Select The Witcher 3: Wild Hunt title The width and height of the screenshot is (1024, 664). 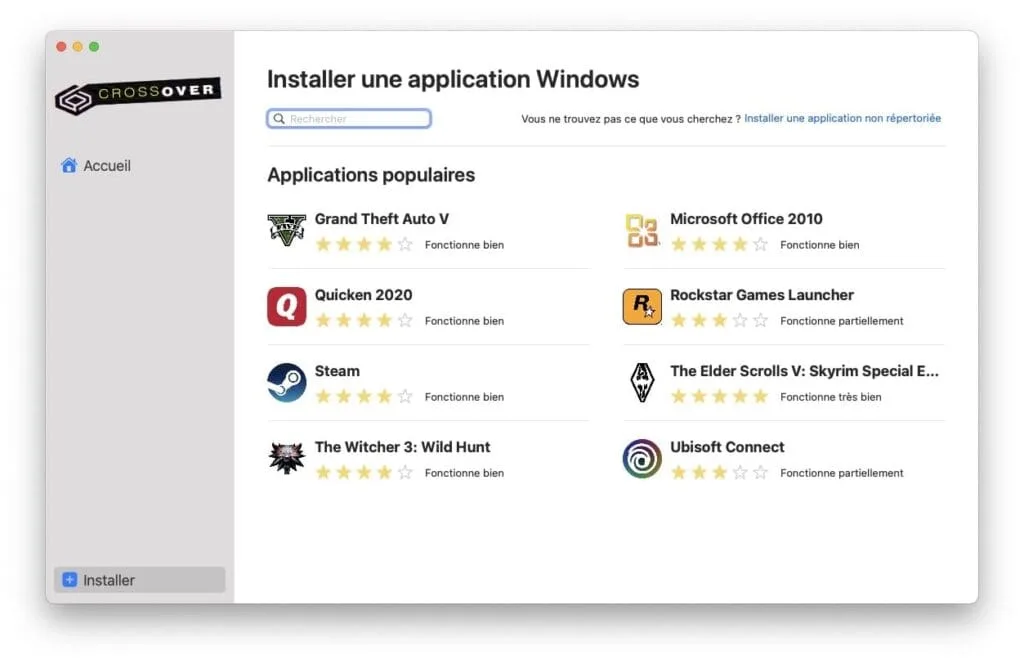coord(402,447)
